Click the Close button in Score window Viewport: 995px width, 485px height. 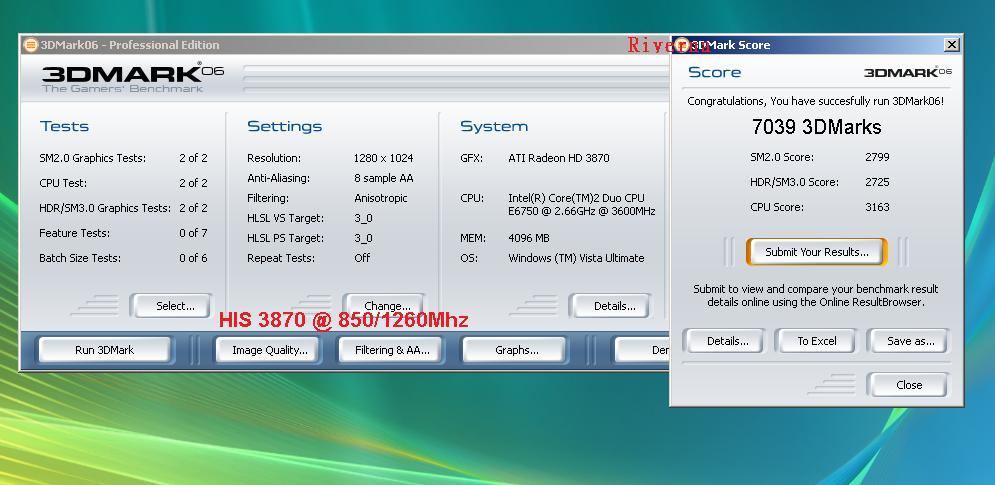click(x=909, y=385)
